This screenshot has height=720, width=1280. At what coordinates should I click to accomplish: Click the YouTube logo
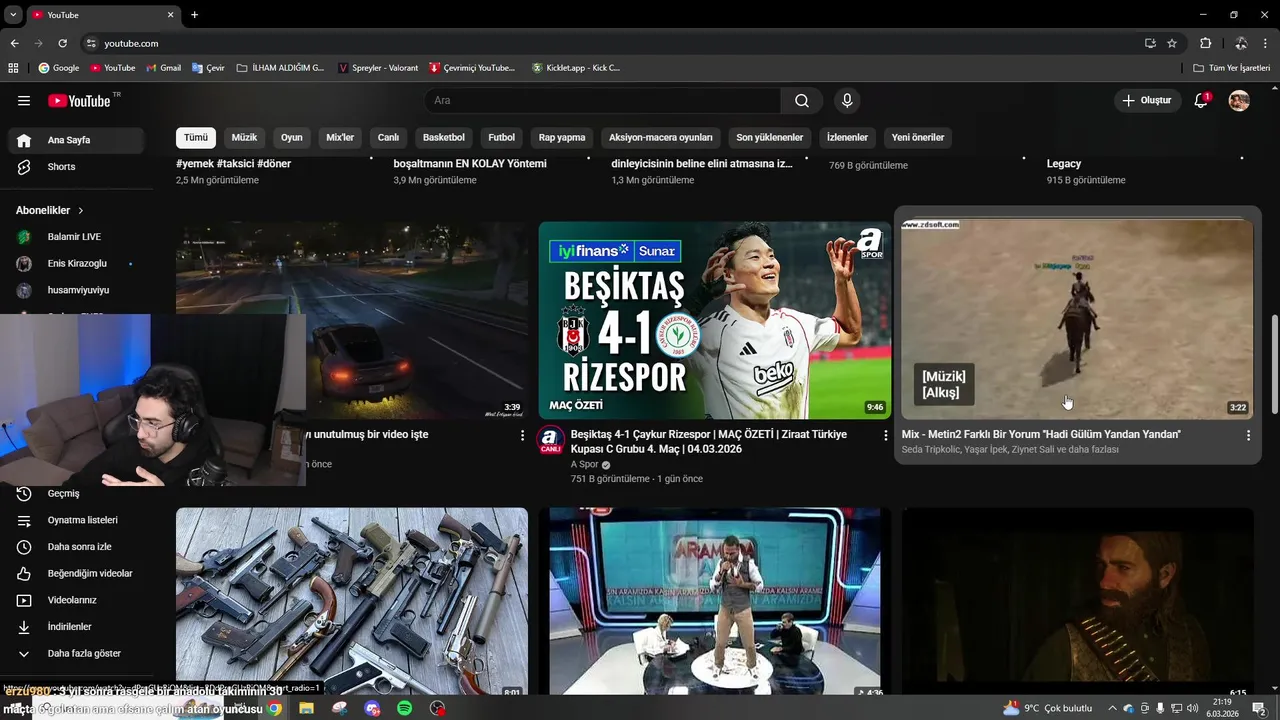(x=79, y=101)
